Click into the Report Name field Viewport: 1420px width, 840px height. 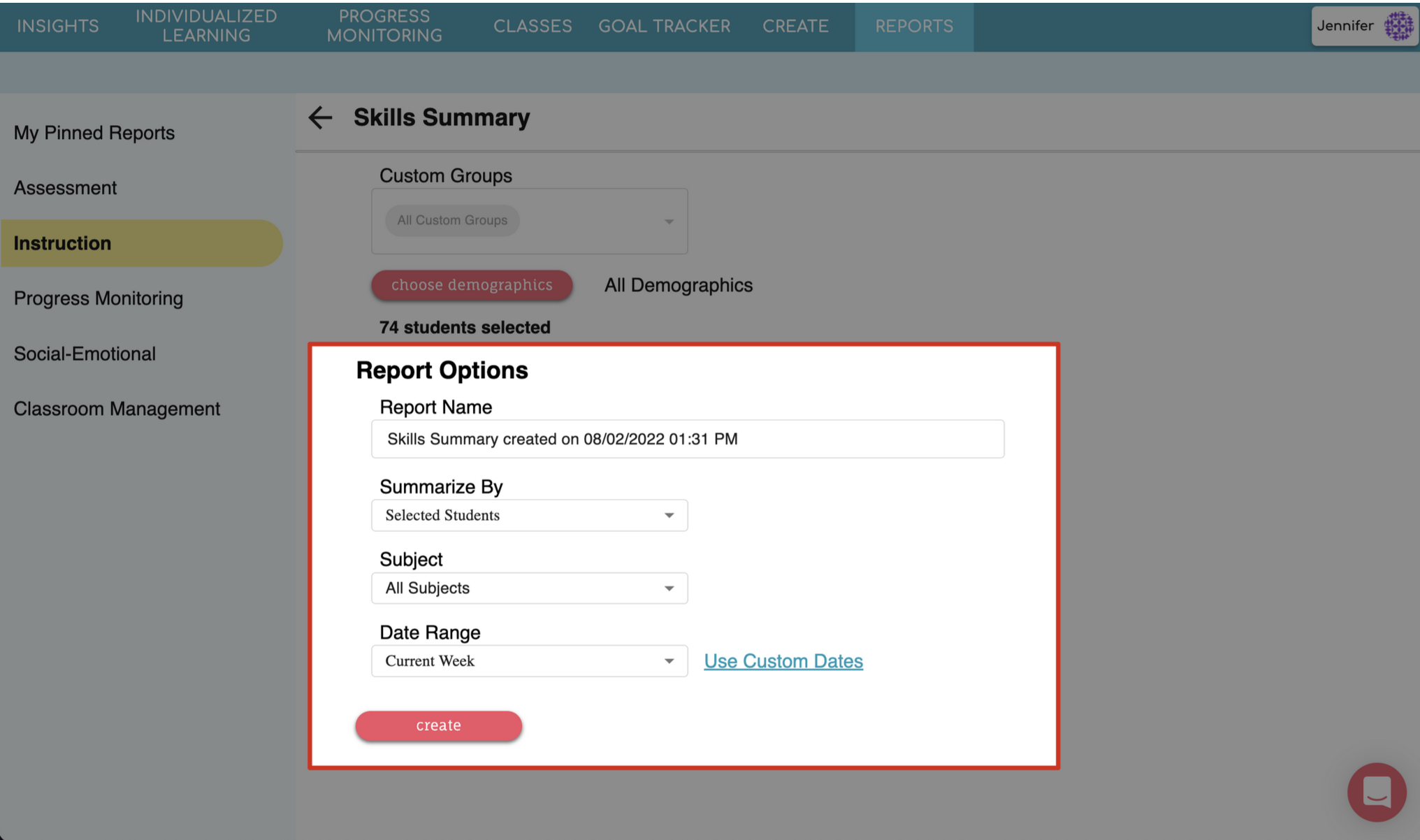click(687, 439)
